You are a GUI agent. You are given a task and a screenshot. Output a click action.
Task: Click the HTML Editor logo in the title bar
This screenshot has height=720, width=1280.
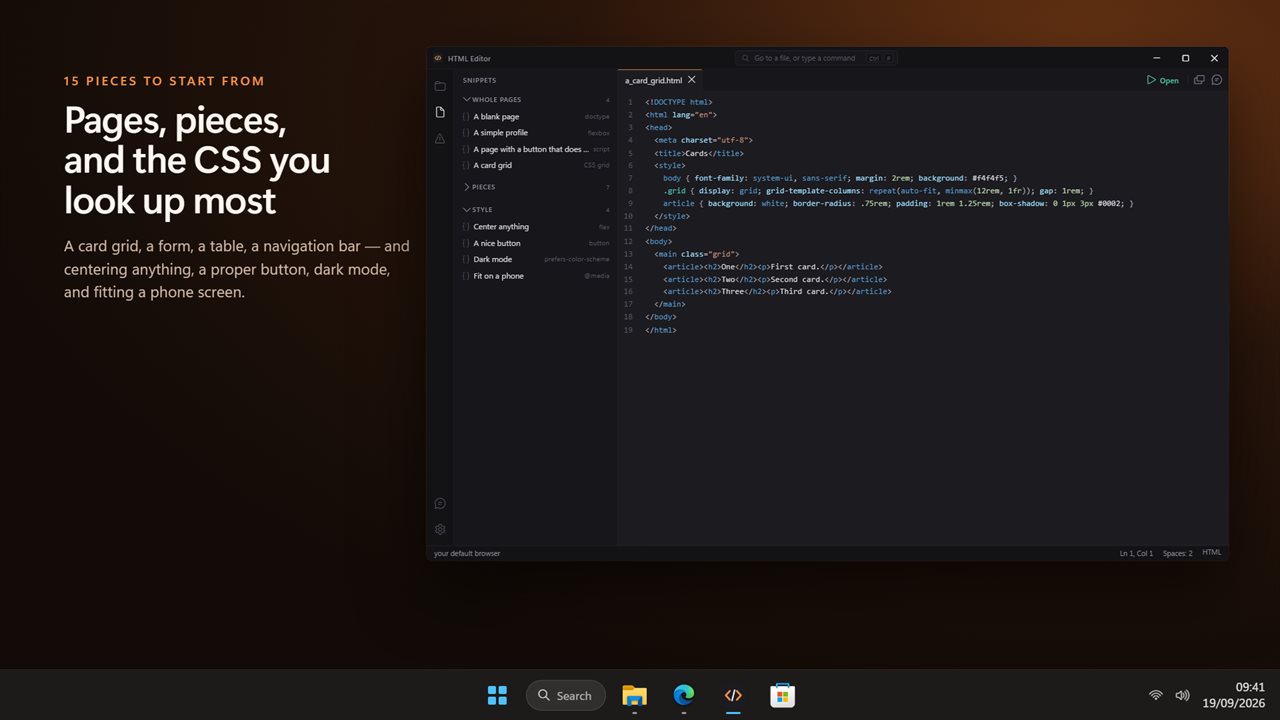[437, 58]
